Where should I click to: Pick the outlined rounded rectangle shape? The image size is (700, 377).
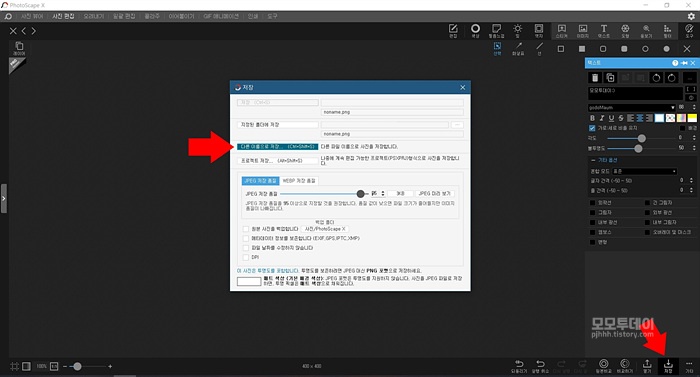603,49
